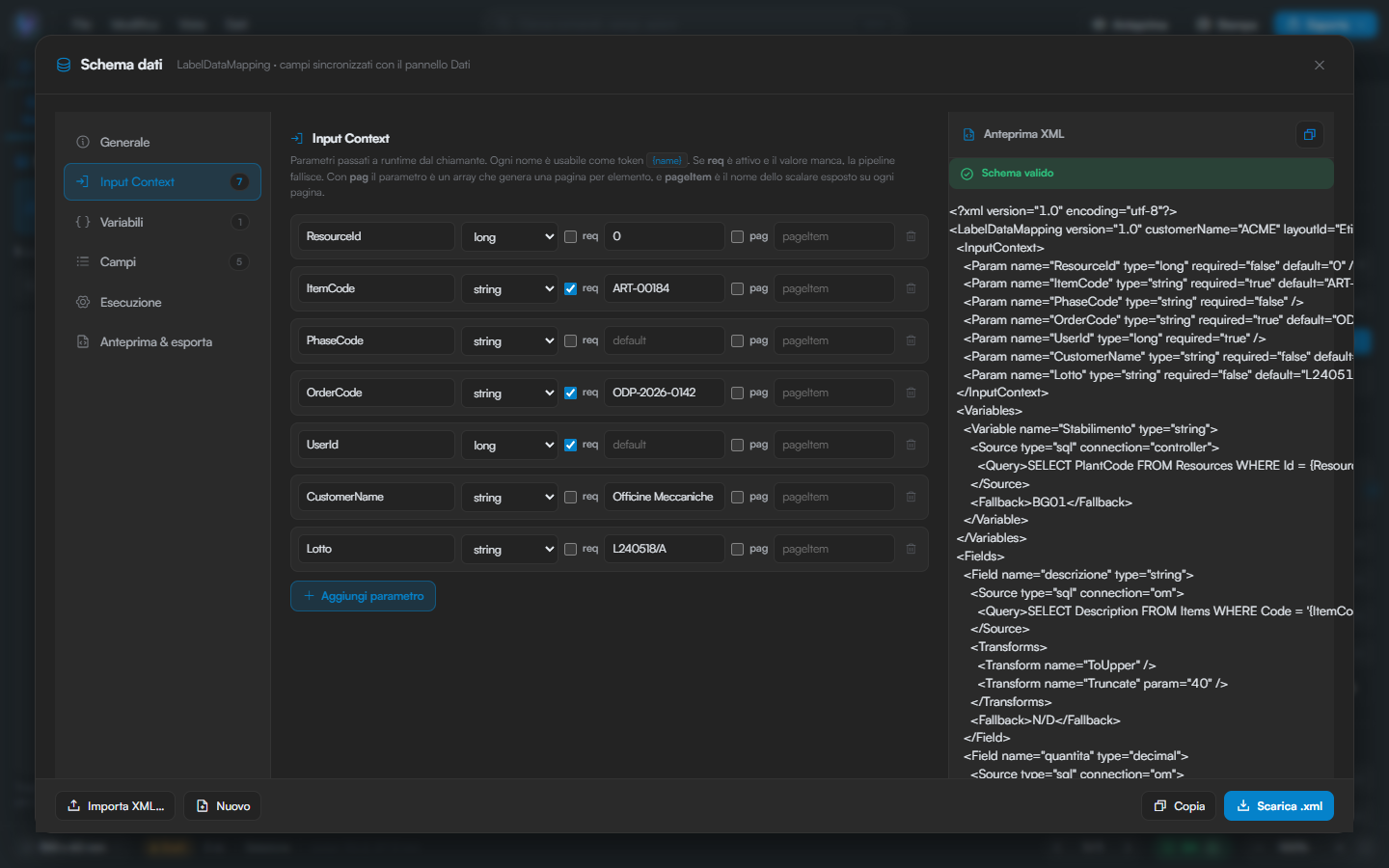Go to the Generale section
Viewport: 1389px width, 868px height.
pos(162,142)
